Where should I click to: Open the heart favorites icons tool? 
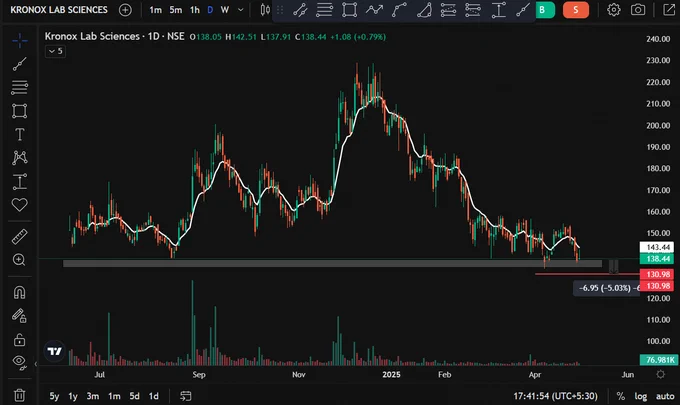click(x=20, y=204)
